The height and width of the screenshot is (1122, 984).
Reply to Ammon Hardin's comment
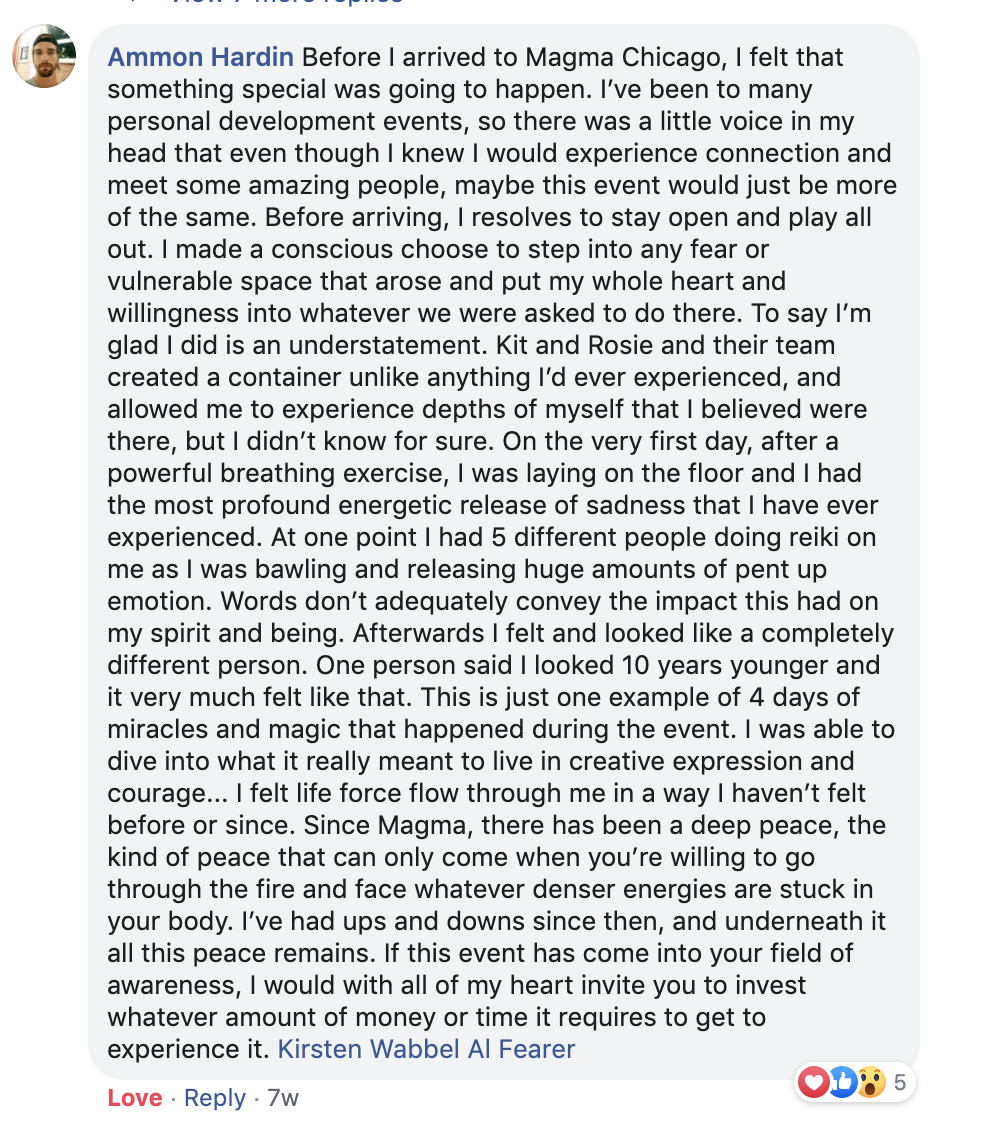pos(214,1098)
